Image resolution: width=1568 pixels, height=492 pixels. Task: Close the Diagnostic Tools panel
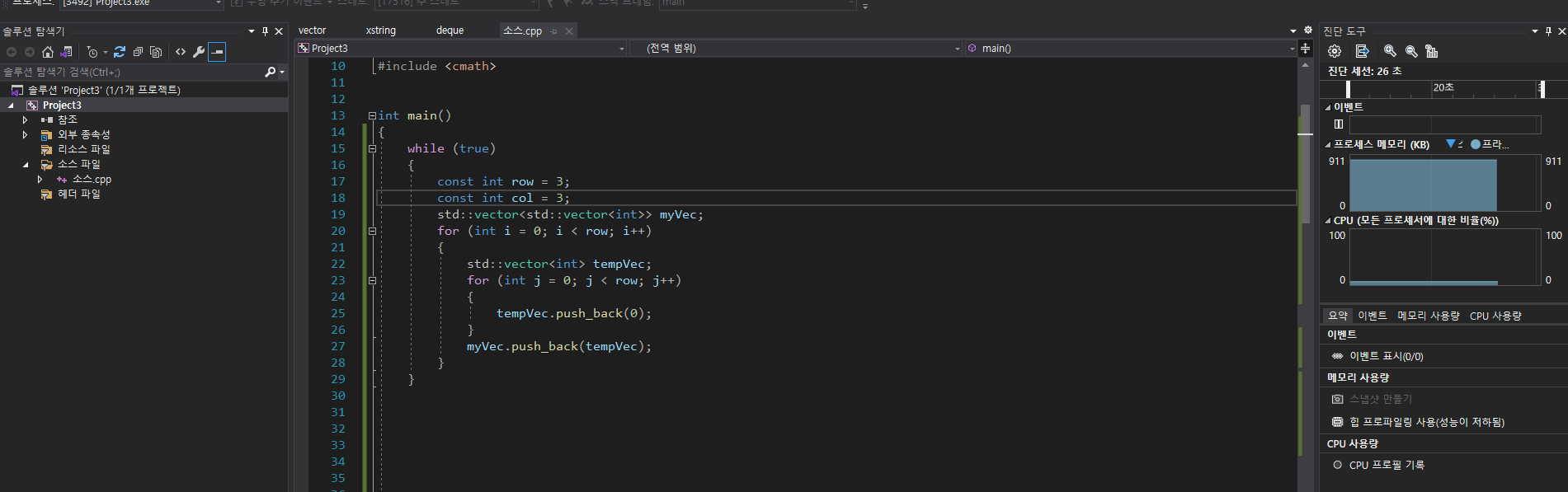tap(1561, 31)
